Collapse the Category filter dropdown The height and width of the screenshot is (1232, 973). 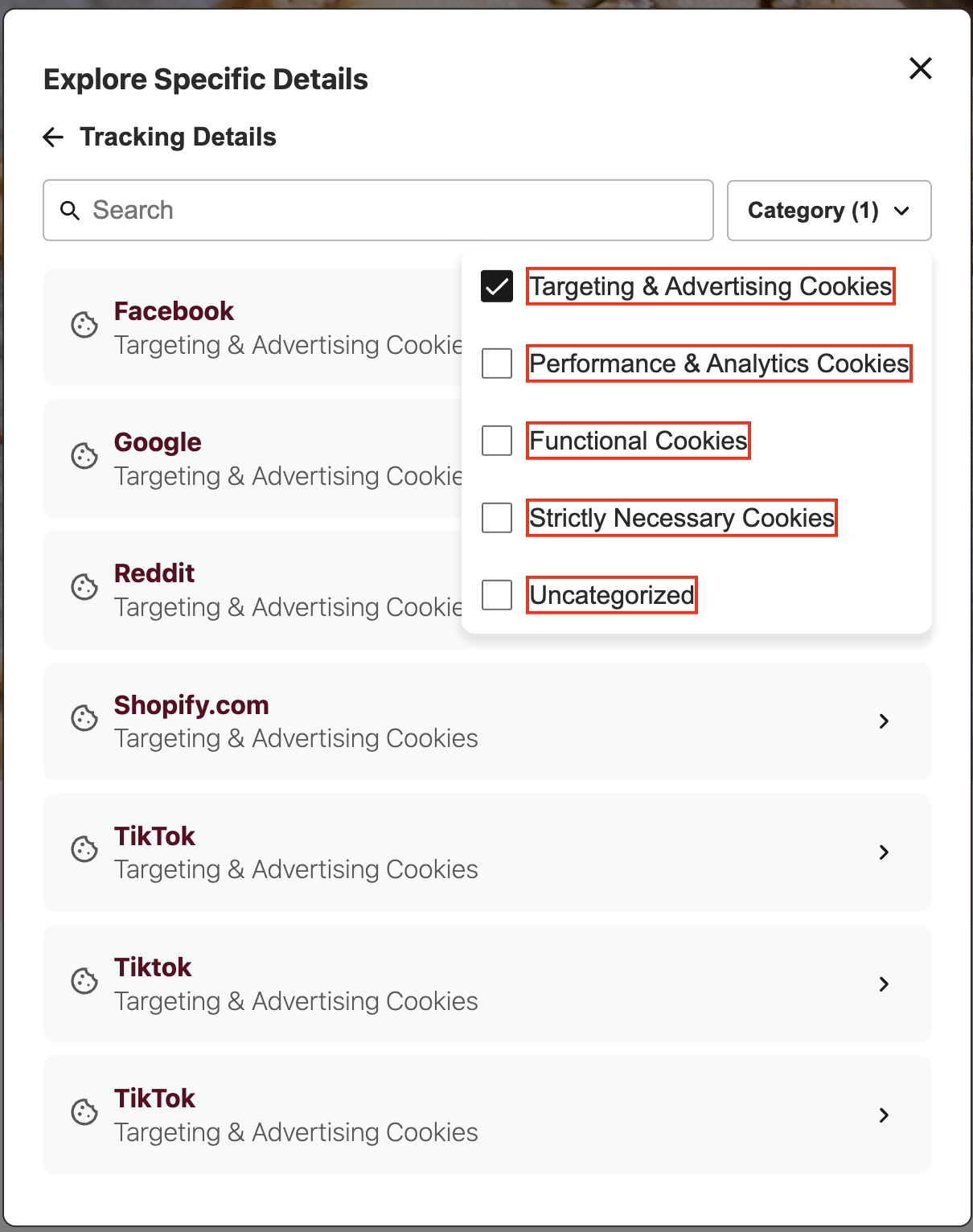(x=828, y=211)
